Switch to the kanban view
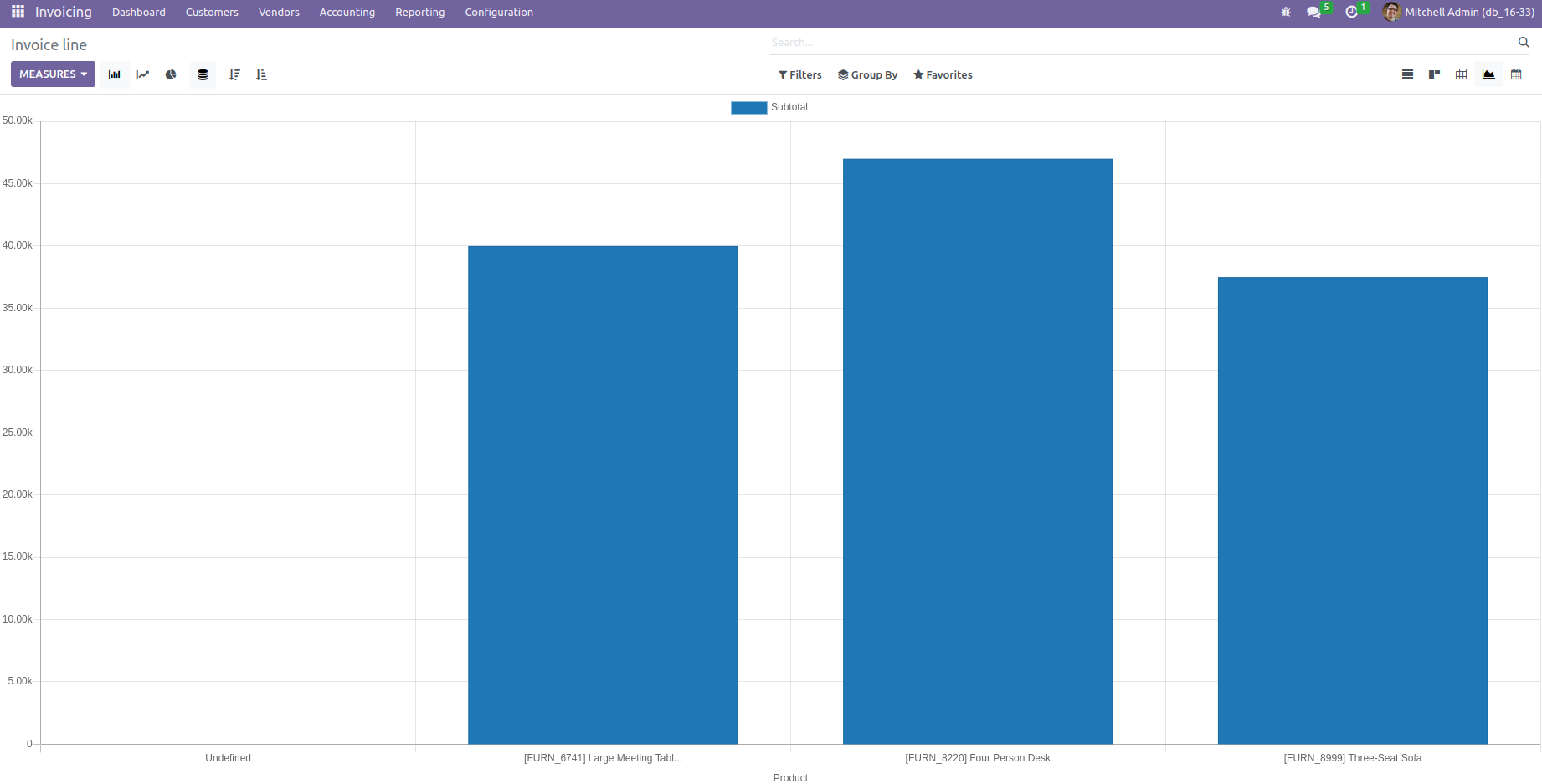 pyautogui.click(x=1434, y=74)
